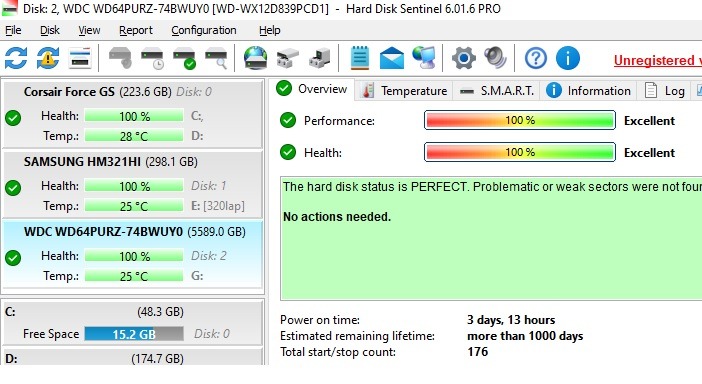This screenshot has width=702, height=384.
Task: Click the speaker sound icon
Action: coord(495,58)
